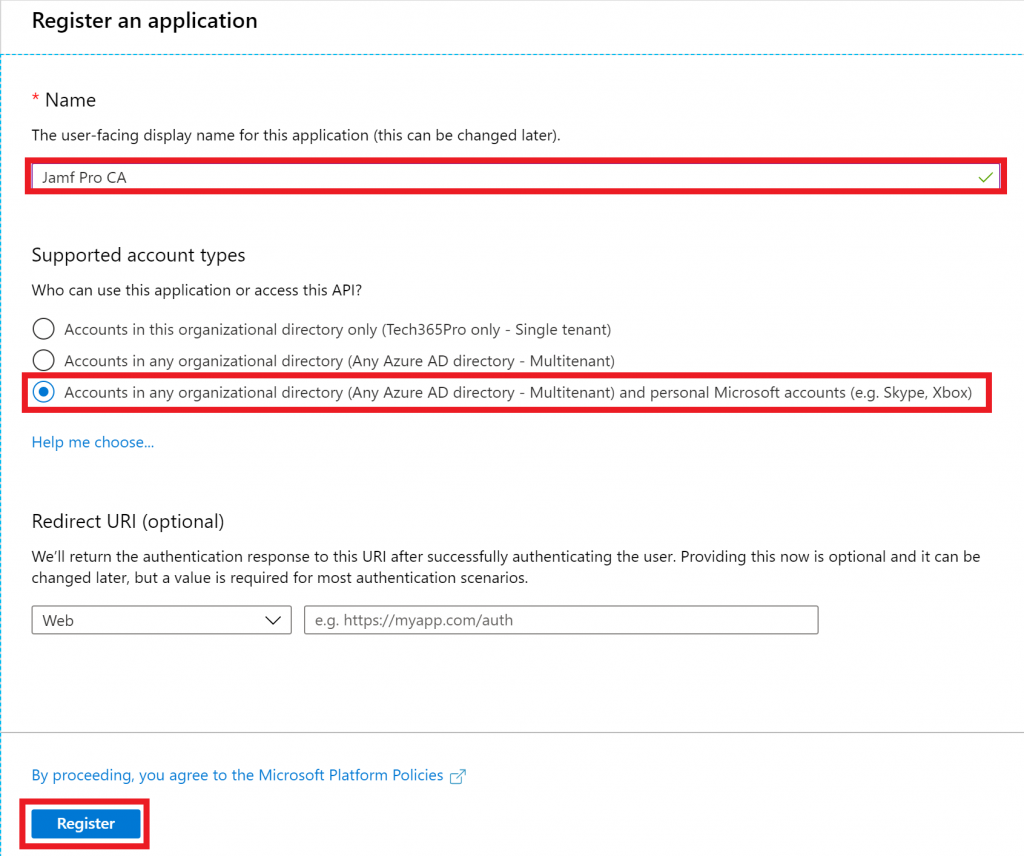Click the Name field label
Image resolution: width=1024 pixels, height=856 pixels.
pyautogui.click(x=70, y=100)
